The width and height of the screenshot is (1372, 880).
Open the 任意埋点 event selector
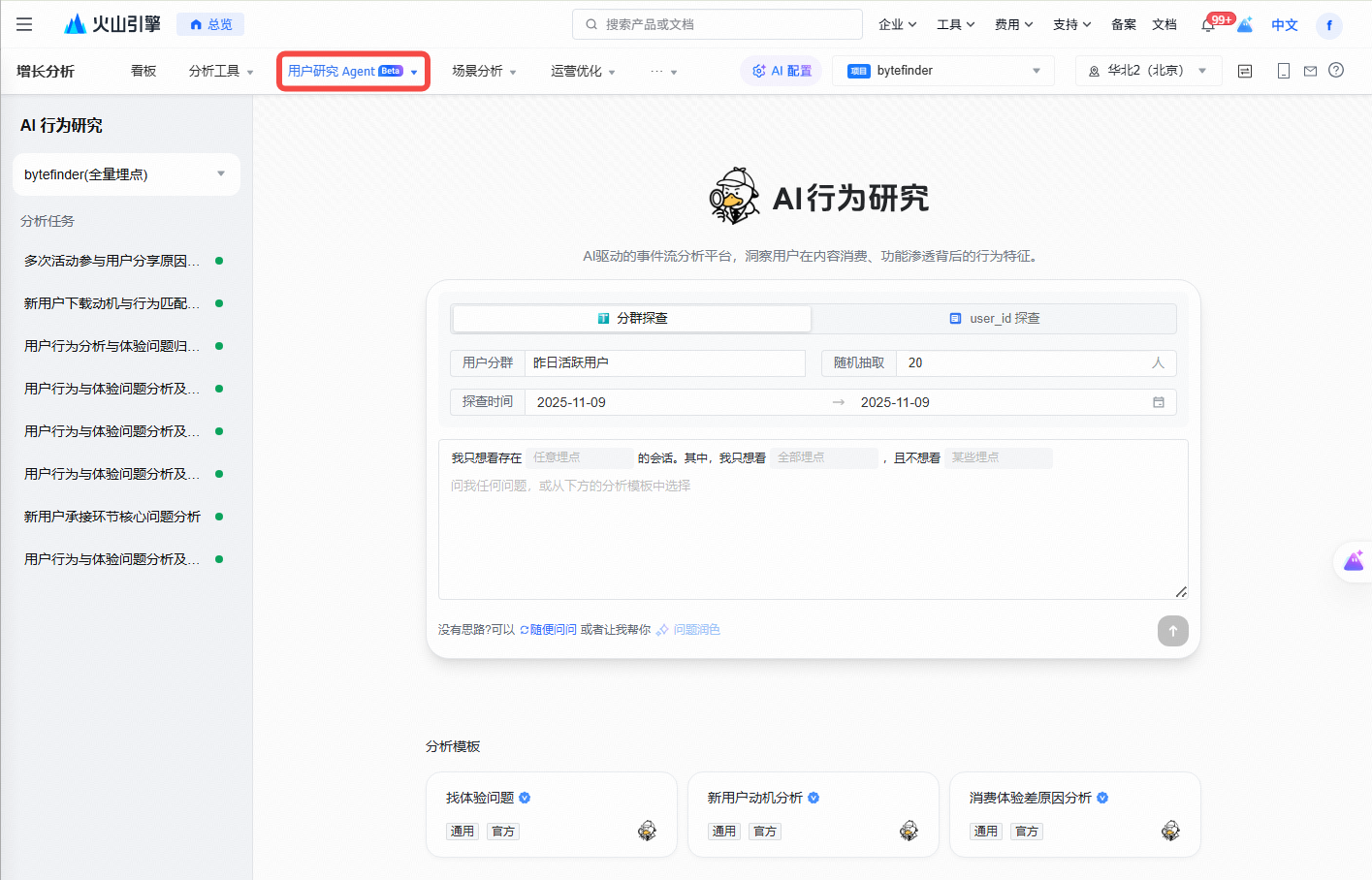pos(580,457)
